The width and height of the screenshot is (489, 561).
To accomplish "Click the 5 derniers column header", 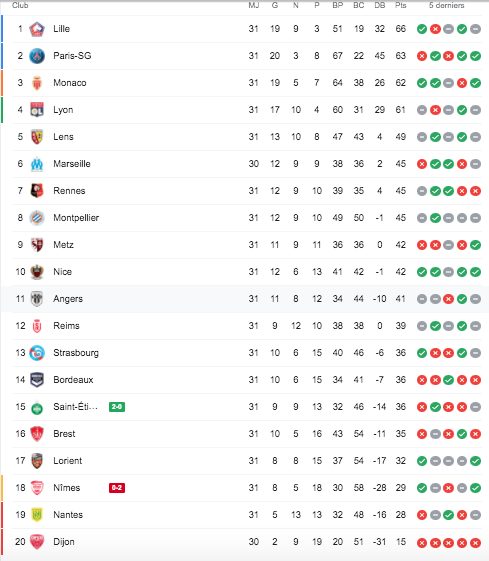I will 447,5.
